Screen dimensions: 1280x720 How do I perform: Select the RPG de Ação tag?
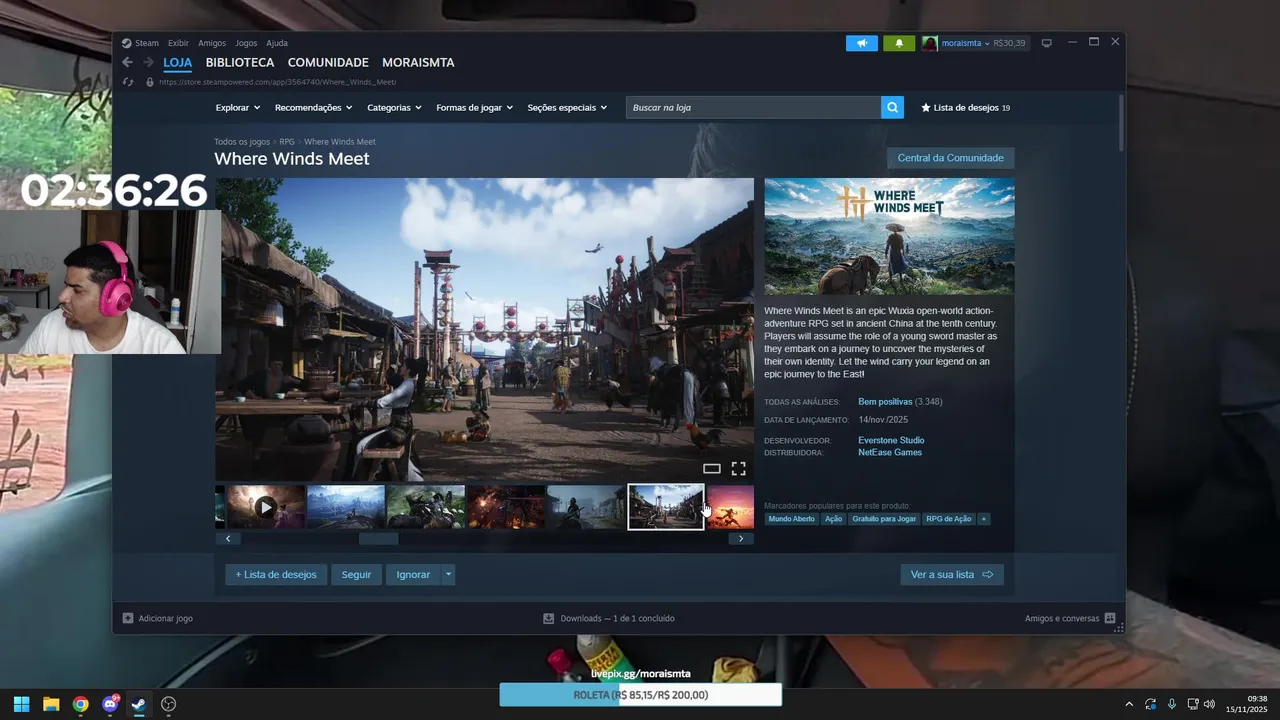point(949,519)
